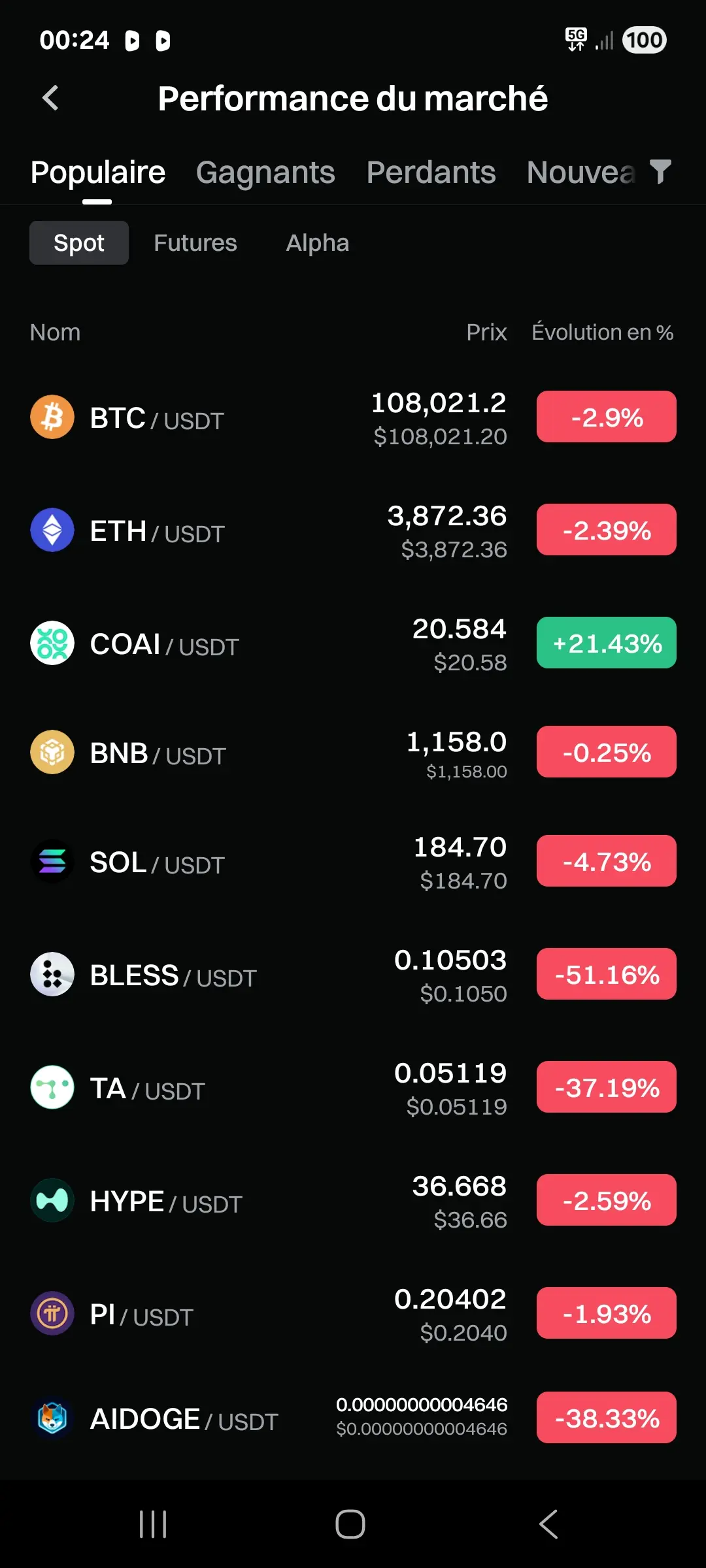Tap BLESS -51.16% change badge
This screenshot has width=706, height=1568.
(x=607, y=974)
